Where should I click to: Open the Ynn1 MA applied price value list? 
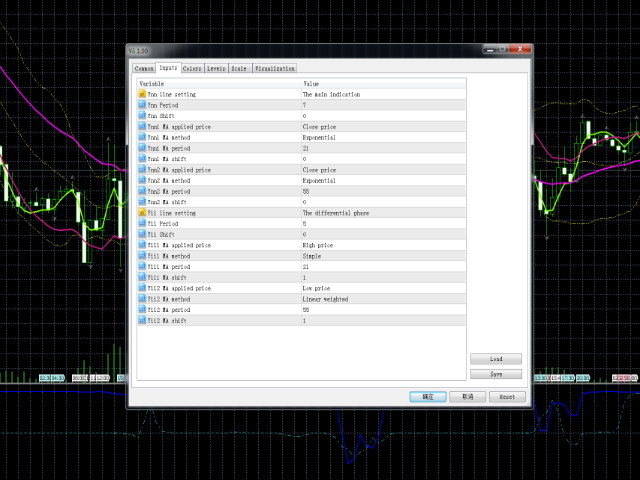382,127
